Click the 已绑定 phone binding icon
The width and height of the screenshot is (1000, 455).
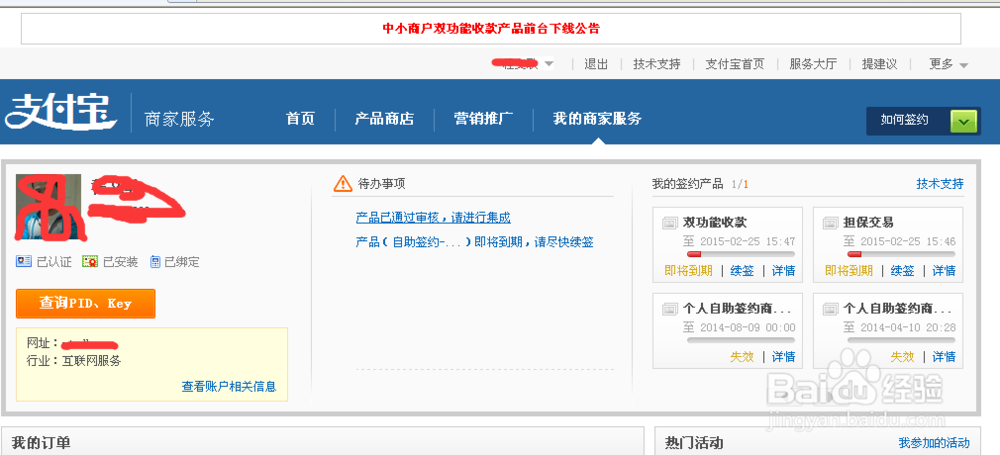(x=155, y=262)
